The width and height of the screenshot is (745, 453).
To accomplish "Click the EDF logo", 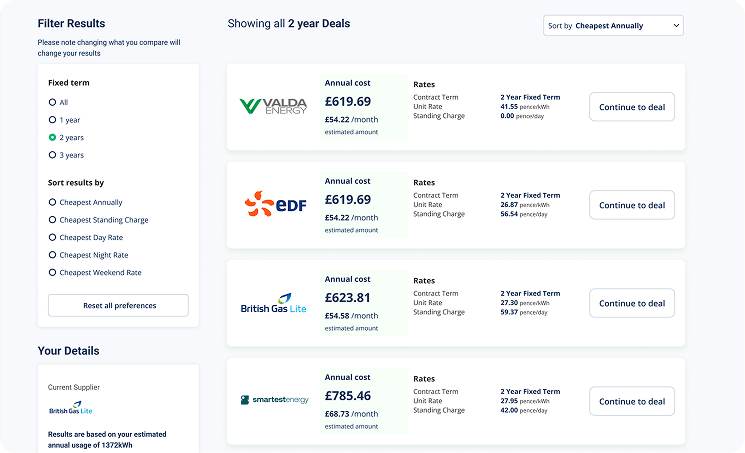I will click(275, 204).
